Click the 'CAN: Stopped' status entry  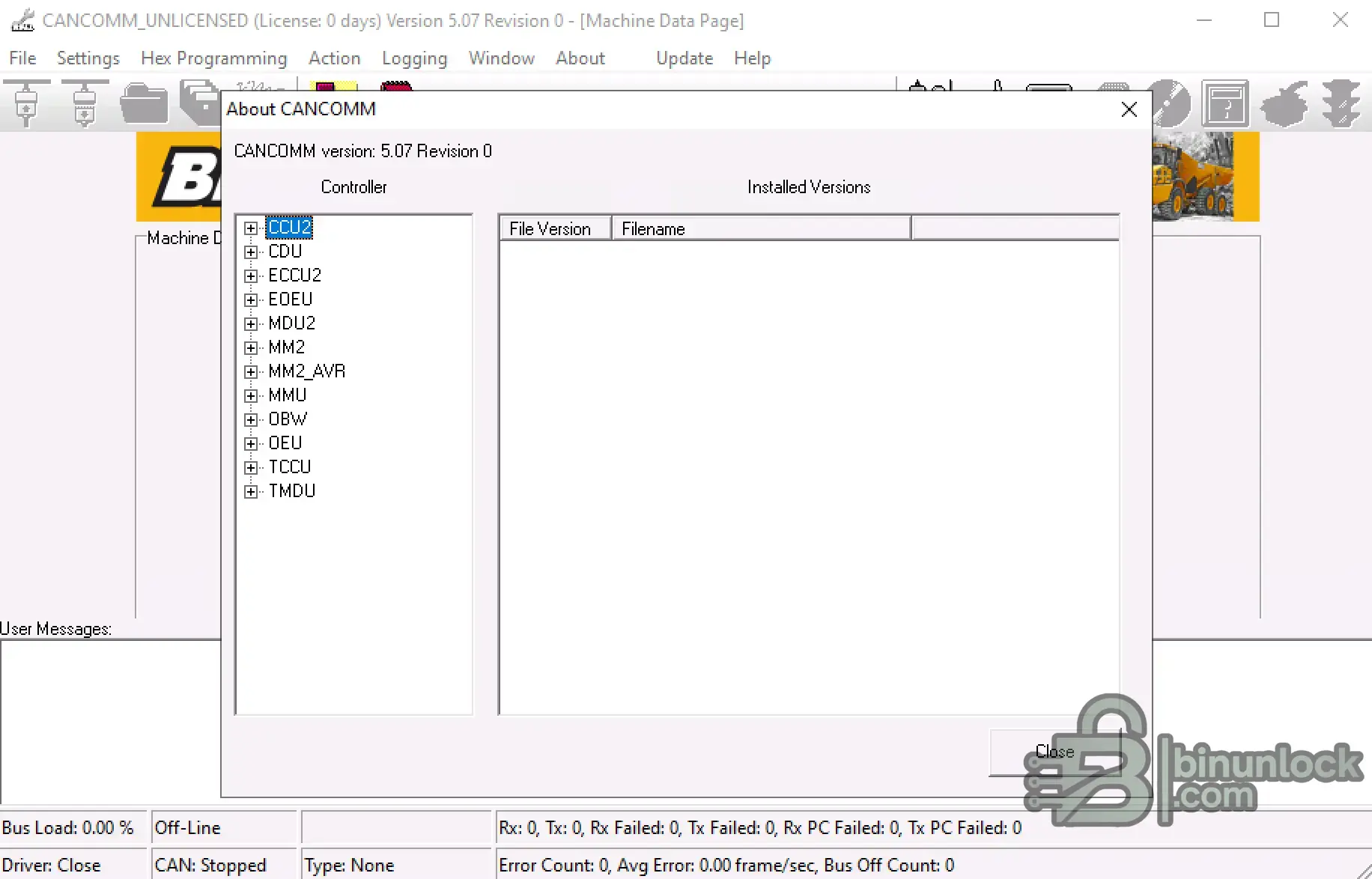click(x=224, y=865)
